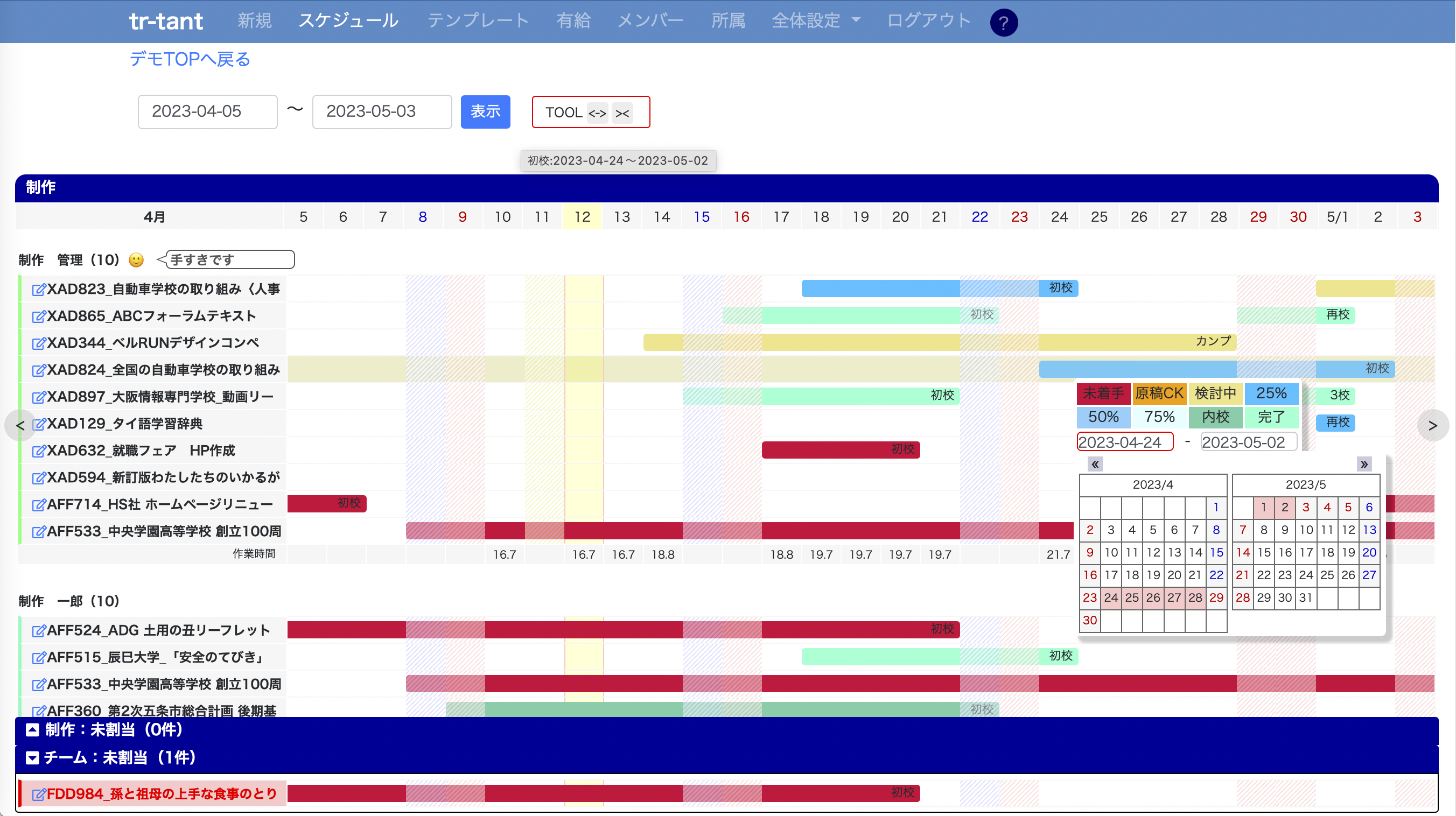Image resolution: width=1456 pixels, height=816 pixels.
Task: Expand the 制作：未割当 section
Action: point(32,730)
